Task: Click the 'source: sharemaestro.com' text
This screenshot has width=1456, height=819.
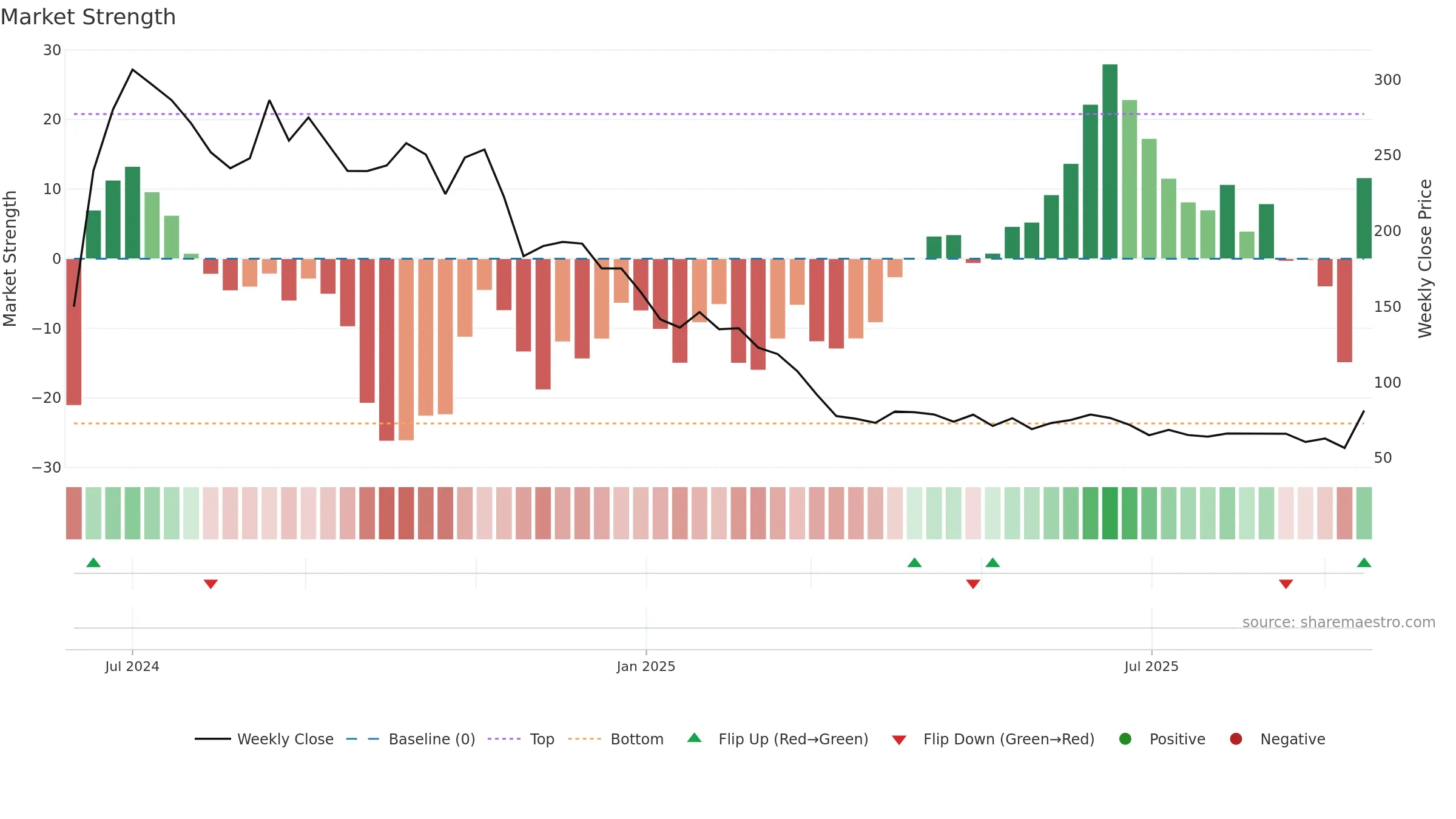Action: tap(1339, 622)
